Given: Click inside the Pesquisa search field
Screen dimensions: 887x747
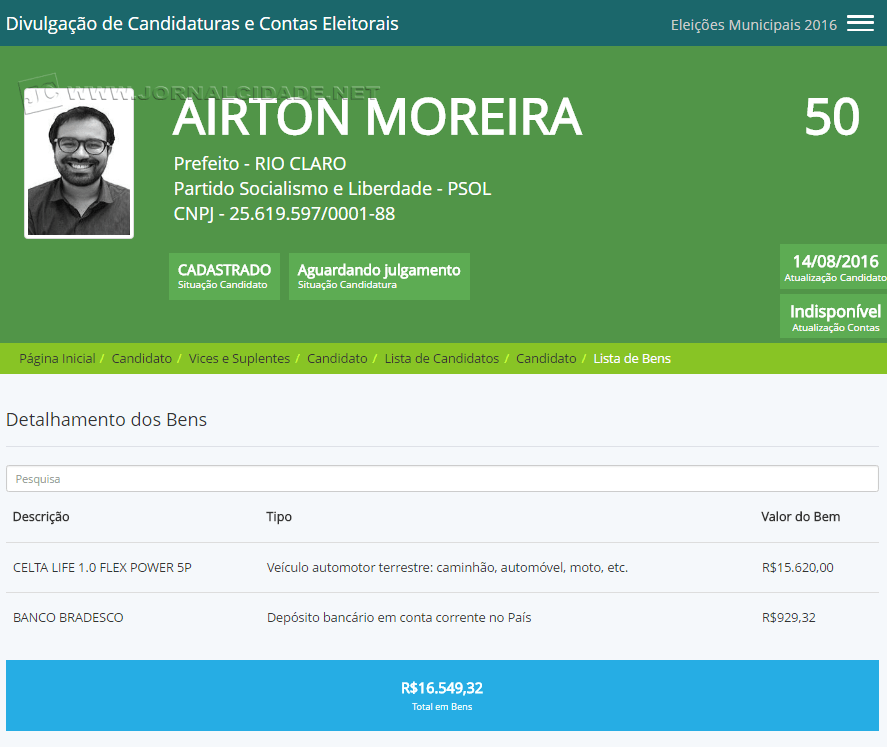Looking at the screenshot, I should point(443,478).
